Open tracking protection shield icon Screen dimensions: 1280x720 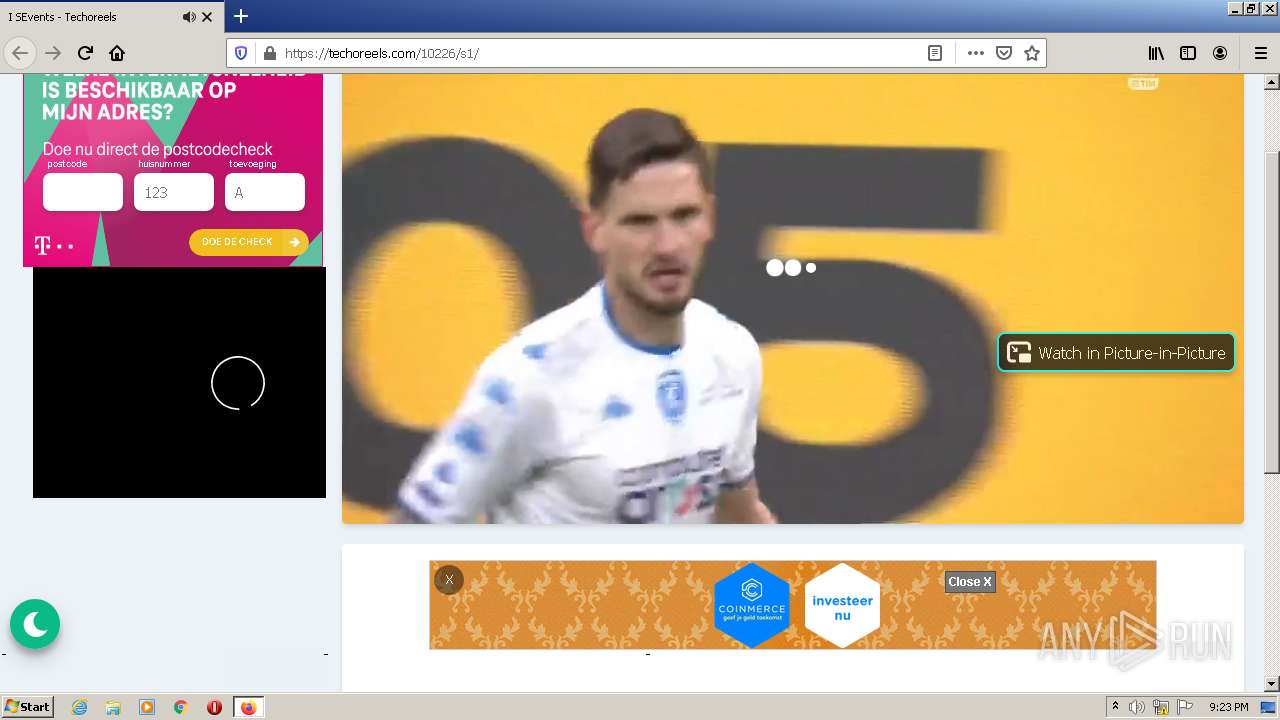pos(241,53)
